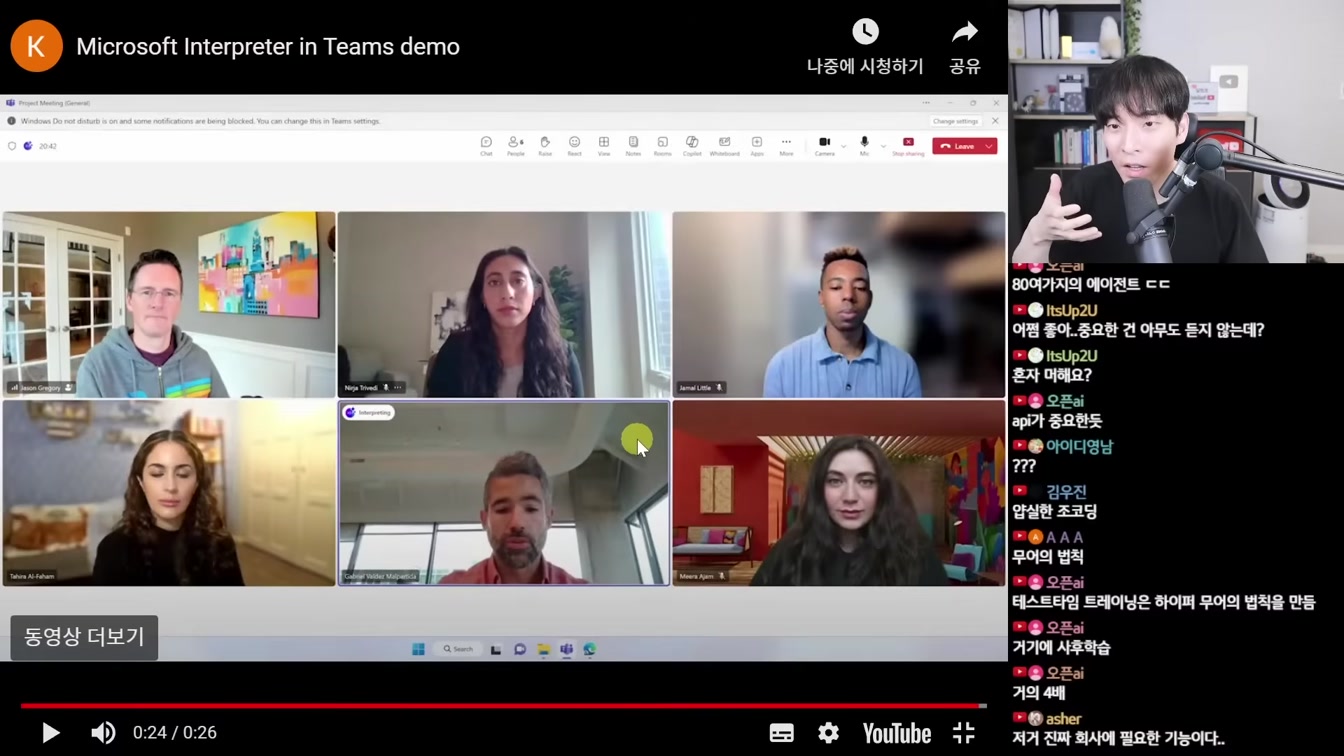Open the Chat icon in Teams toolbar
Screen dimensions: 1344x756
pyautogui.click(x=486, y=146)
